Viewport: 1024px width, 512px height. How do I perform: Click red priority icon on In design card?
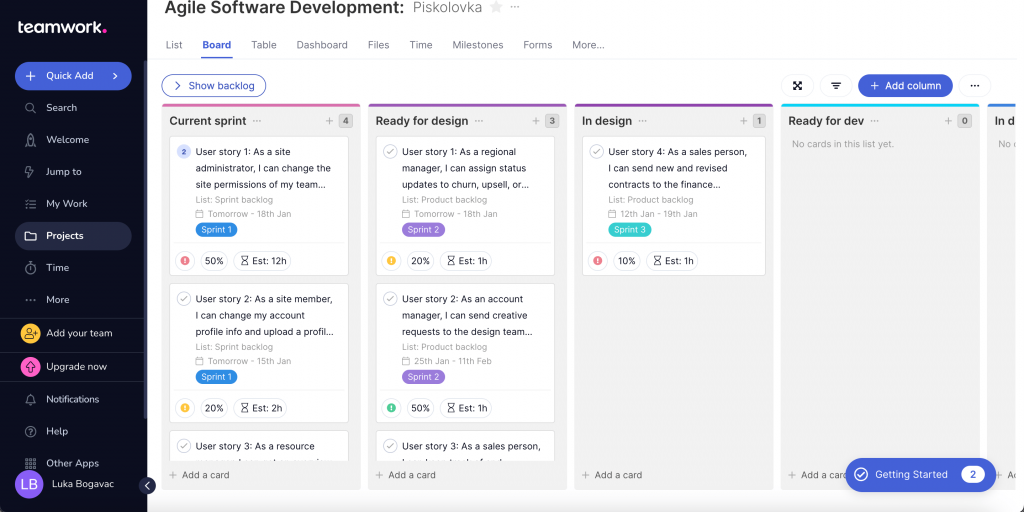tap(597, 261)
